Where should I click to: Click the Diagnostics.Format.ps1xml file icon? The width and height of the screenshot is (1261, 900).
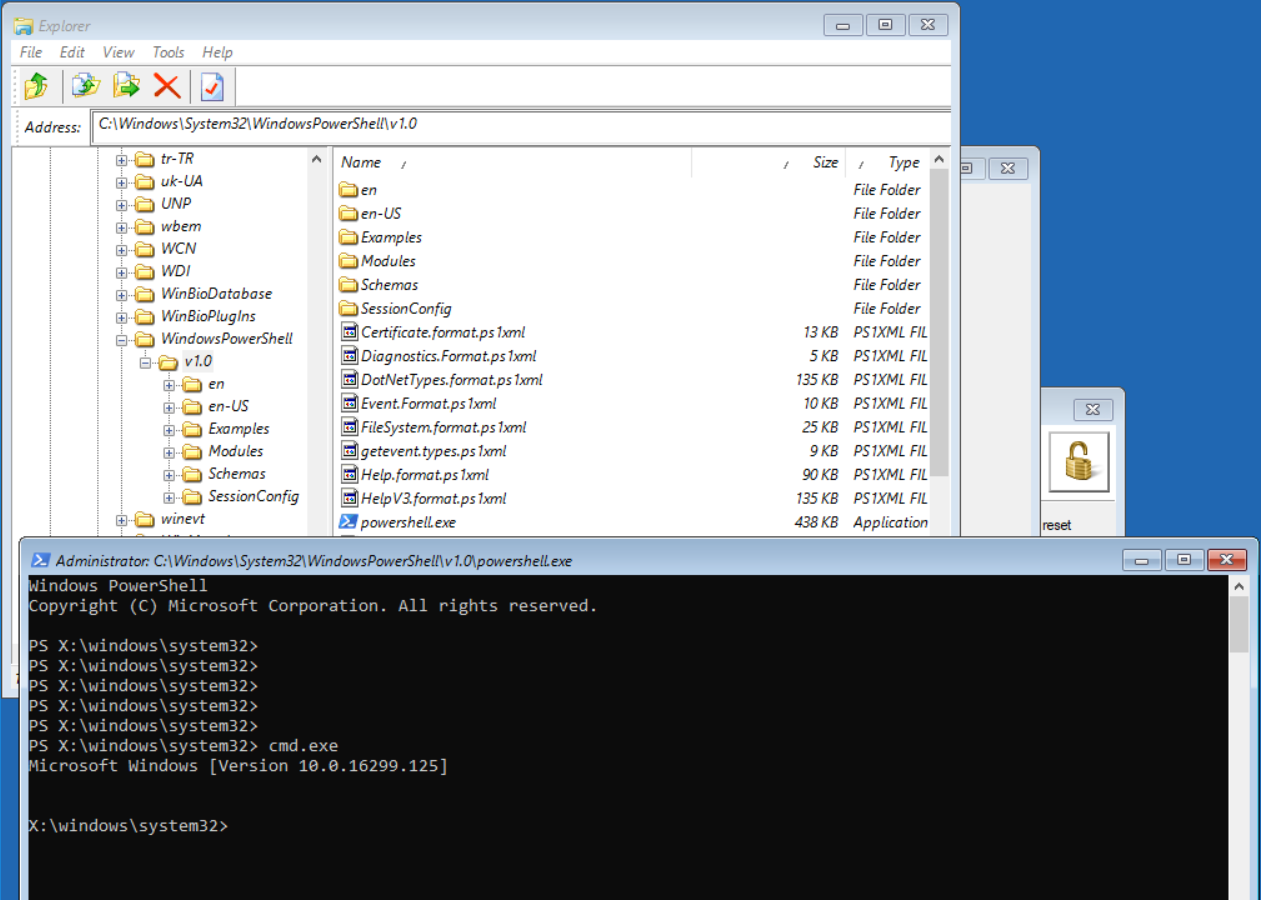click(x=349, y=356)
